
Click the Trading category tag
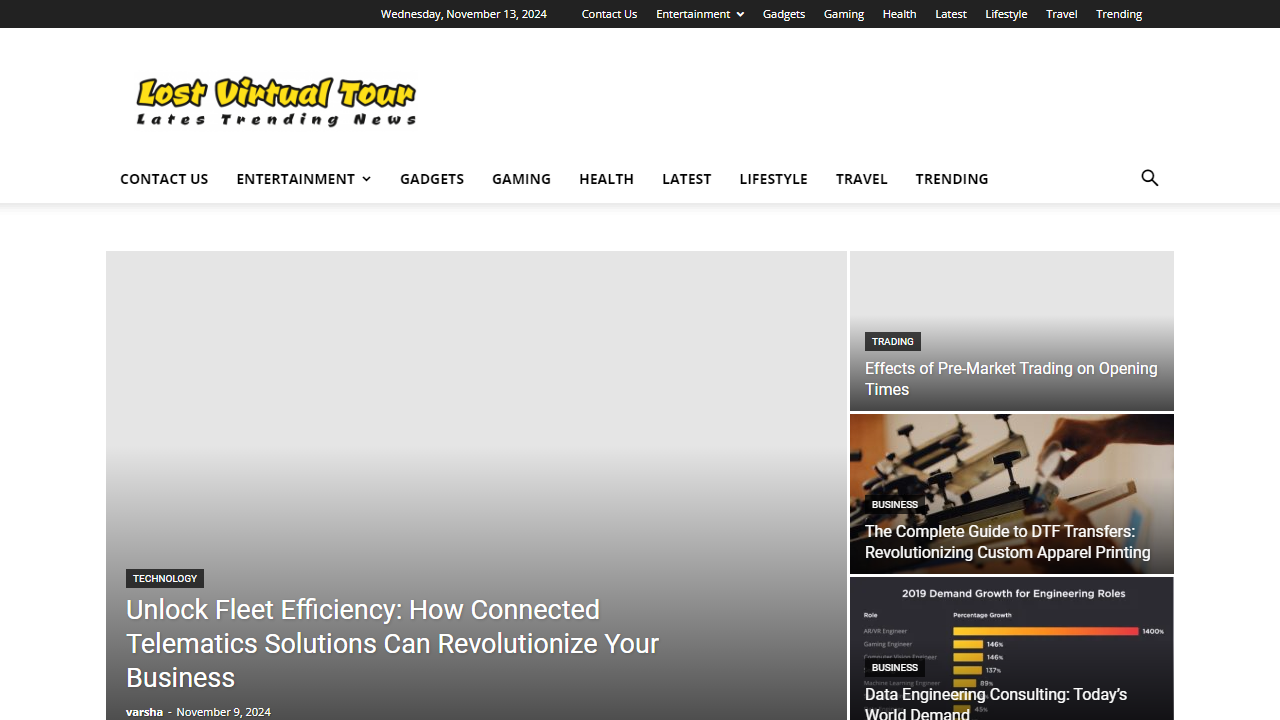pyautogui.click(x=892, y=342)
